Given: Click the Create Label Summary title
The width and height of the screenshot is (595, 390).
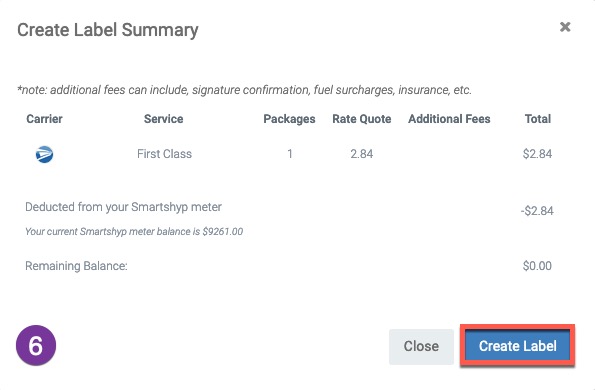Looking at the screenshot, I should tap(108, 30).
